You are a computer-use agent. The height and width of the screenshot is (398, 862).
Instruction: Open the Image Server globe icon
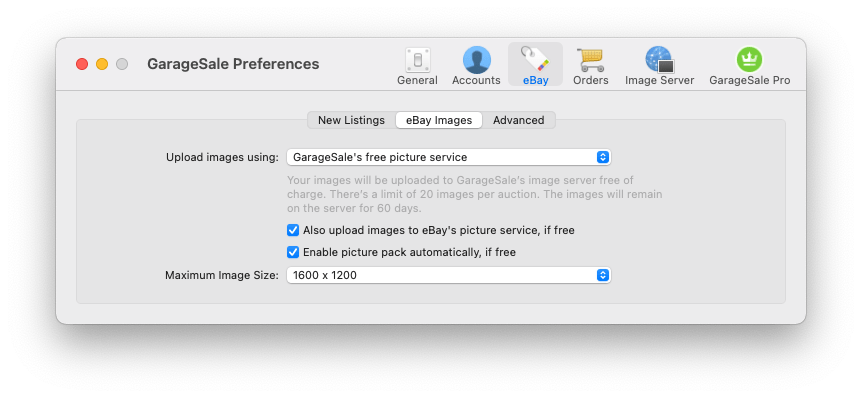click(659, 60)
